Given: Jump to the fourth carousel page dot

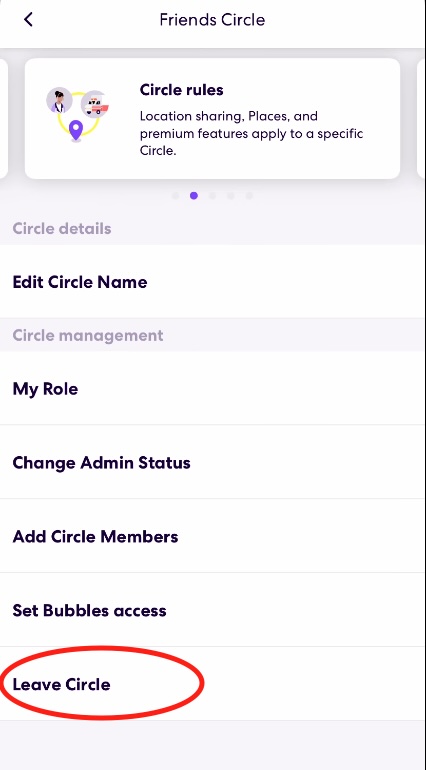Looking at the screenshot, I should pyautogui.click(x=231, y=196).
